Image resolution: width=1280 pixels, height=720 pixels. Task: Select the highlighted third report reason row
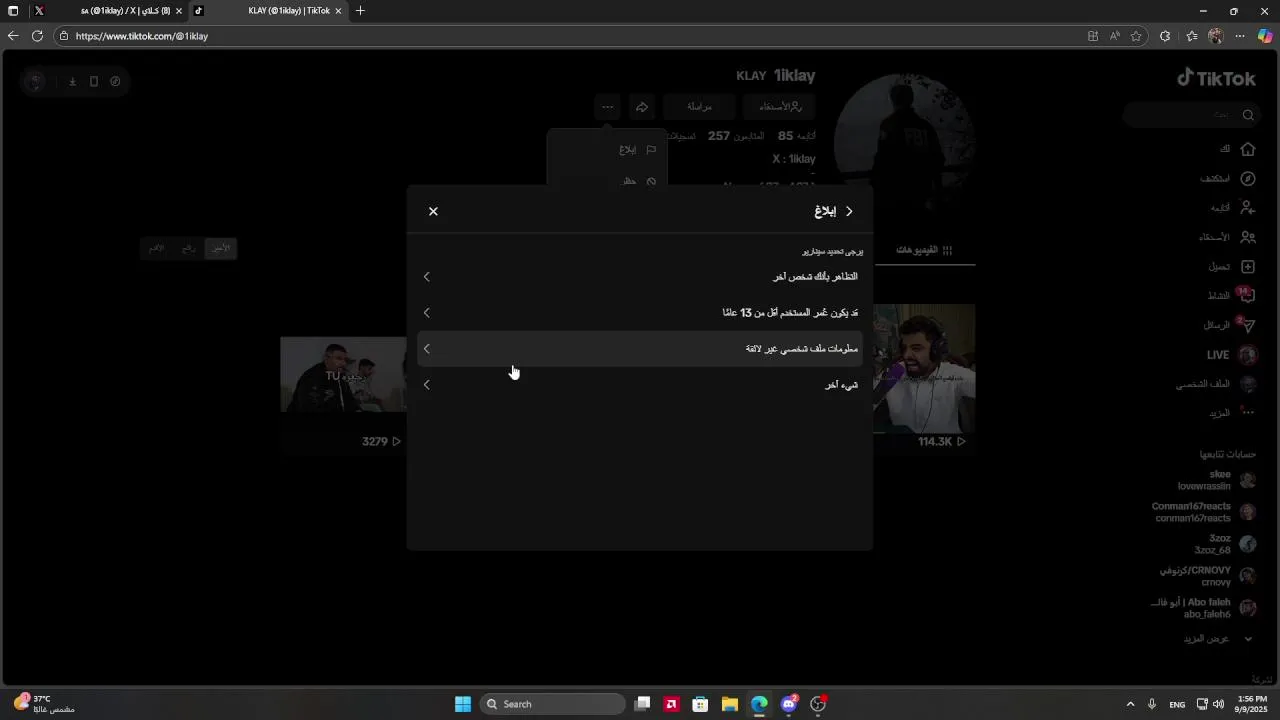point(640,348)
